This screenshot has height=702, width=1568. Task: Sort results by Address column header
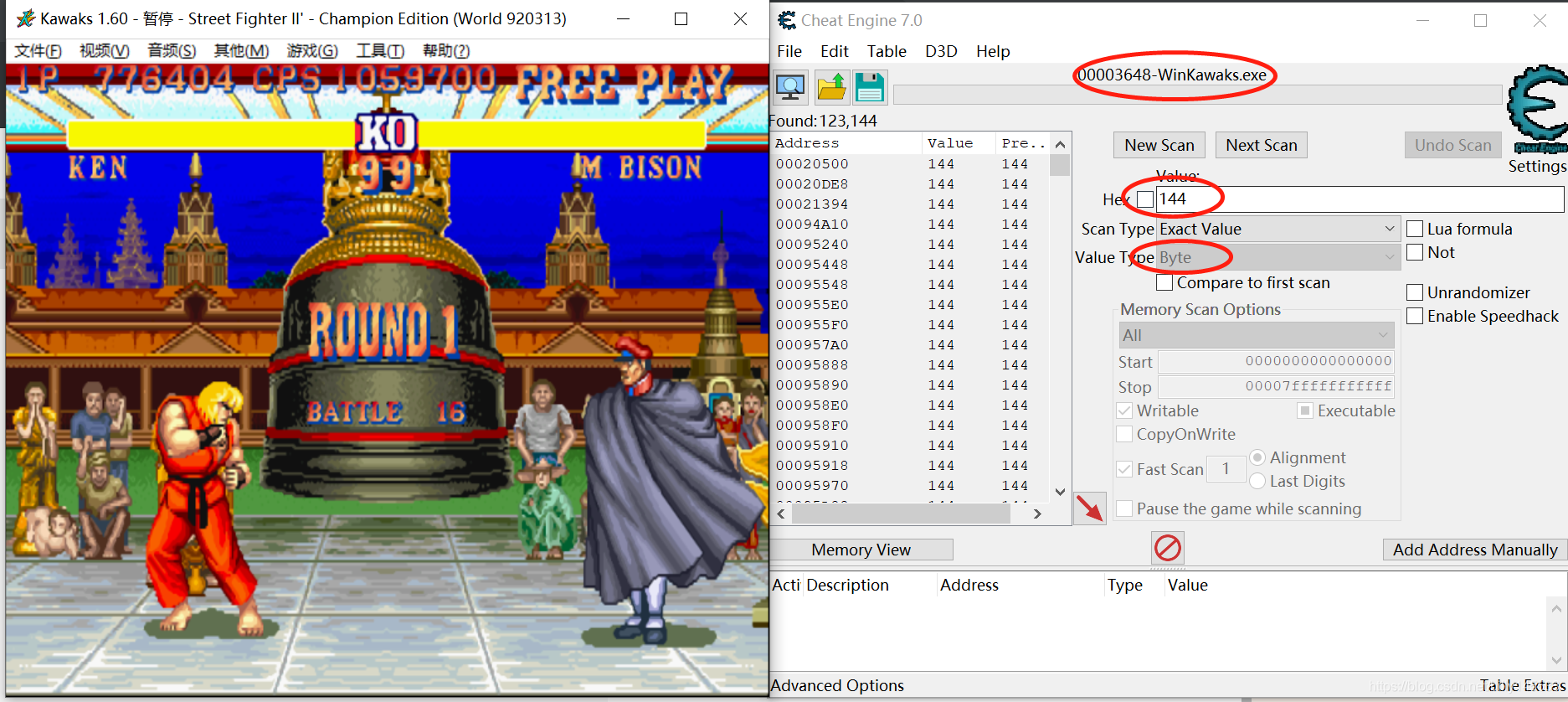(846, 143)
